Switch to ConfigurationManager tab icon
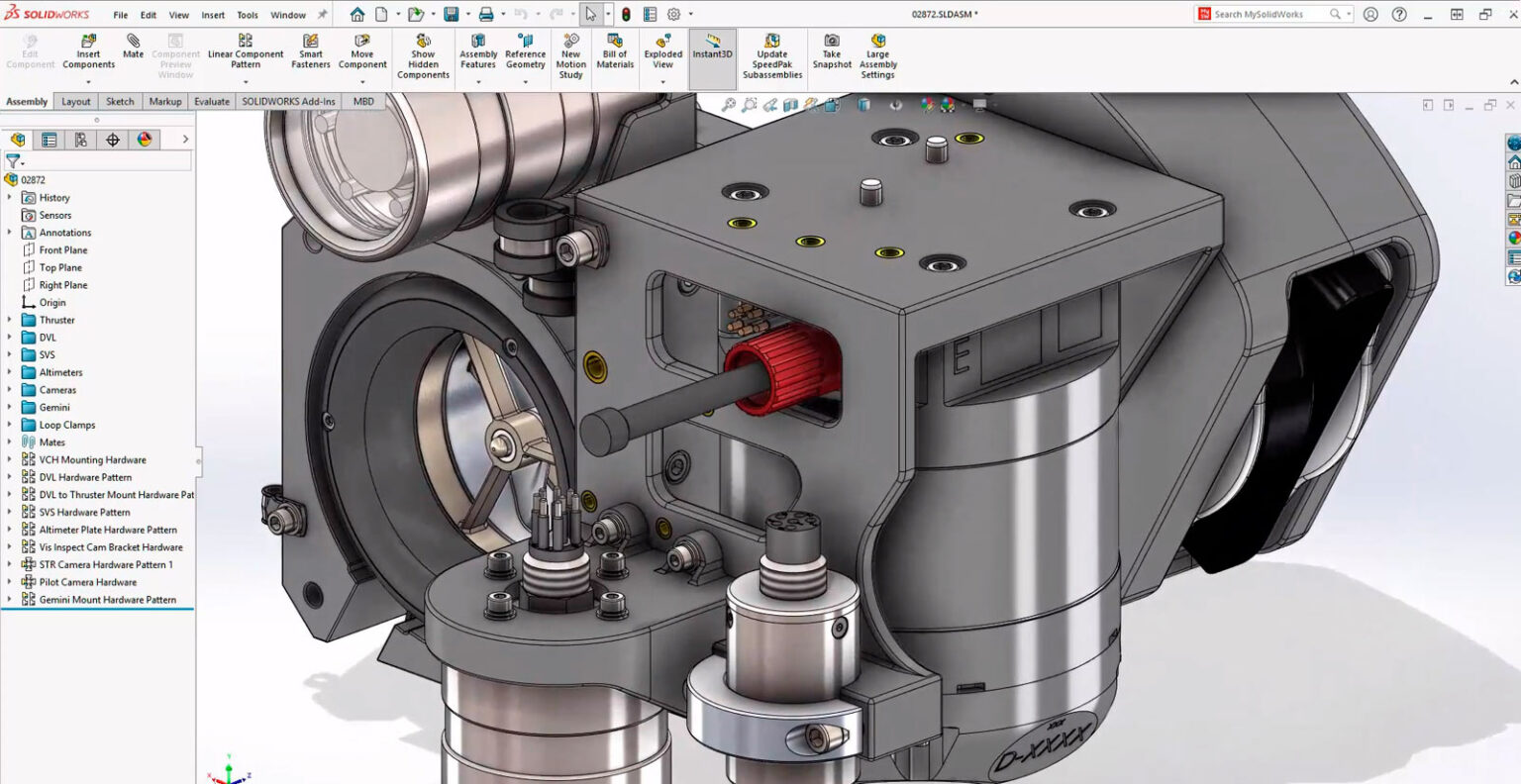 point(80,140)
